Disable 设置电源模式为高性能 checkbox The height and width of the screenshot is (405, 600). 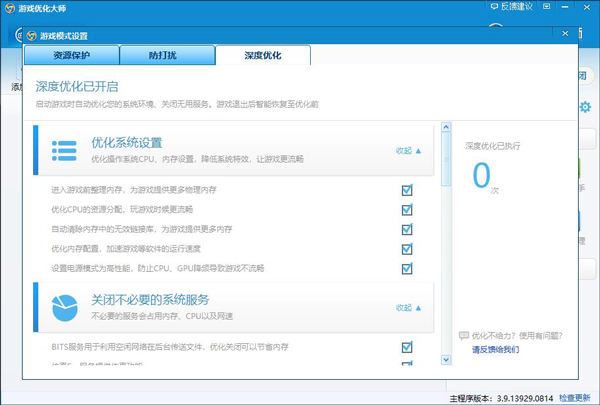point(407,268)
